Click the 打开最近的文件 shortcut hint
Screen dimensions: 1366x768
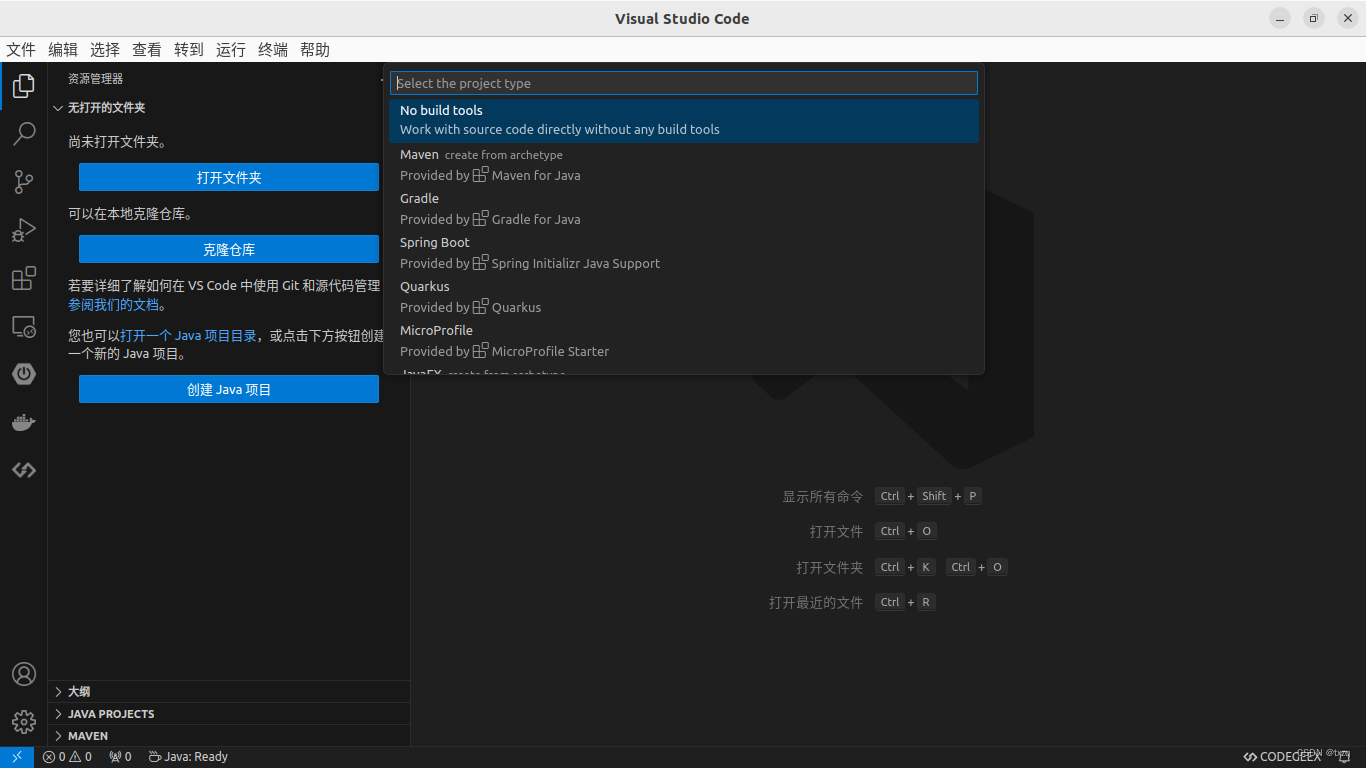(816, 602)
